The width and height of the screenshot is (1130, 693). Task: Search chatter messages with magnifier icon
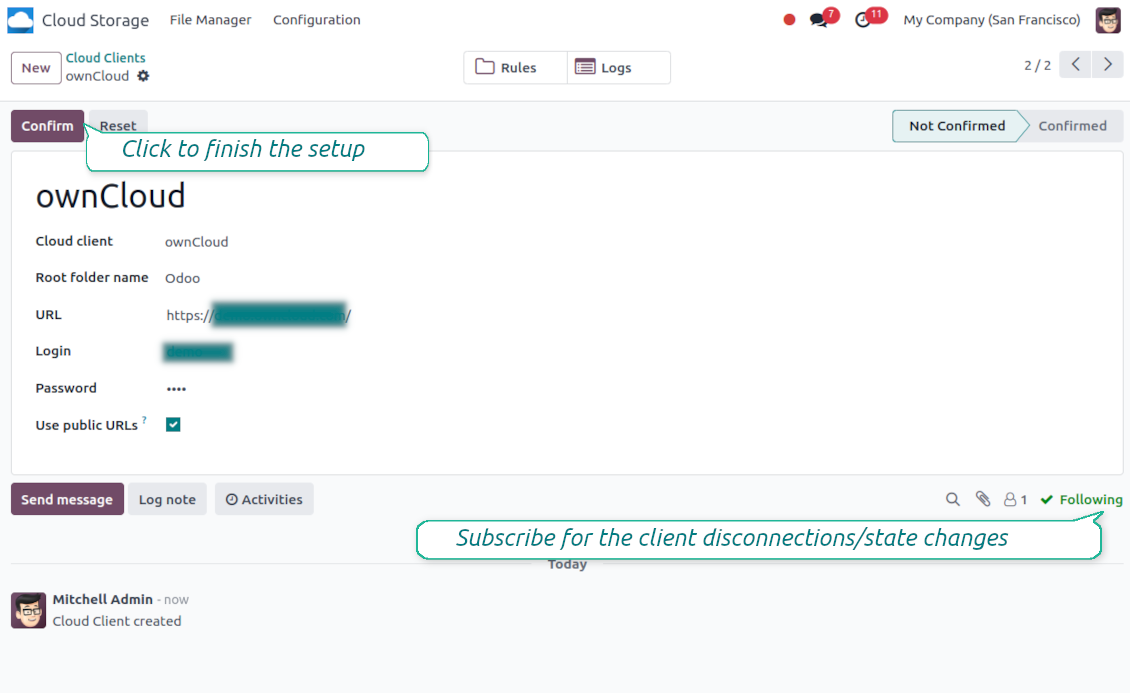(953, 499)
